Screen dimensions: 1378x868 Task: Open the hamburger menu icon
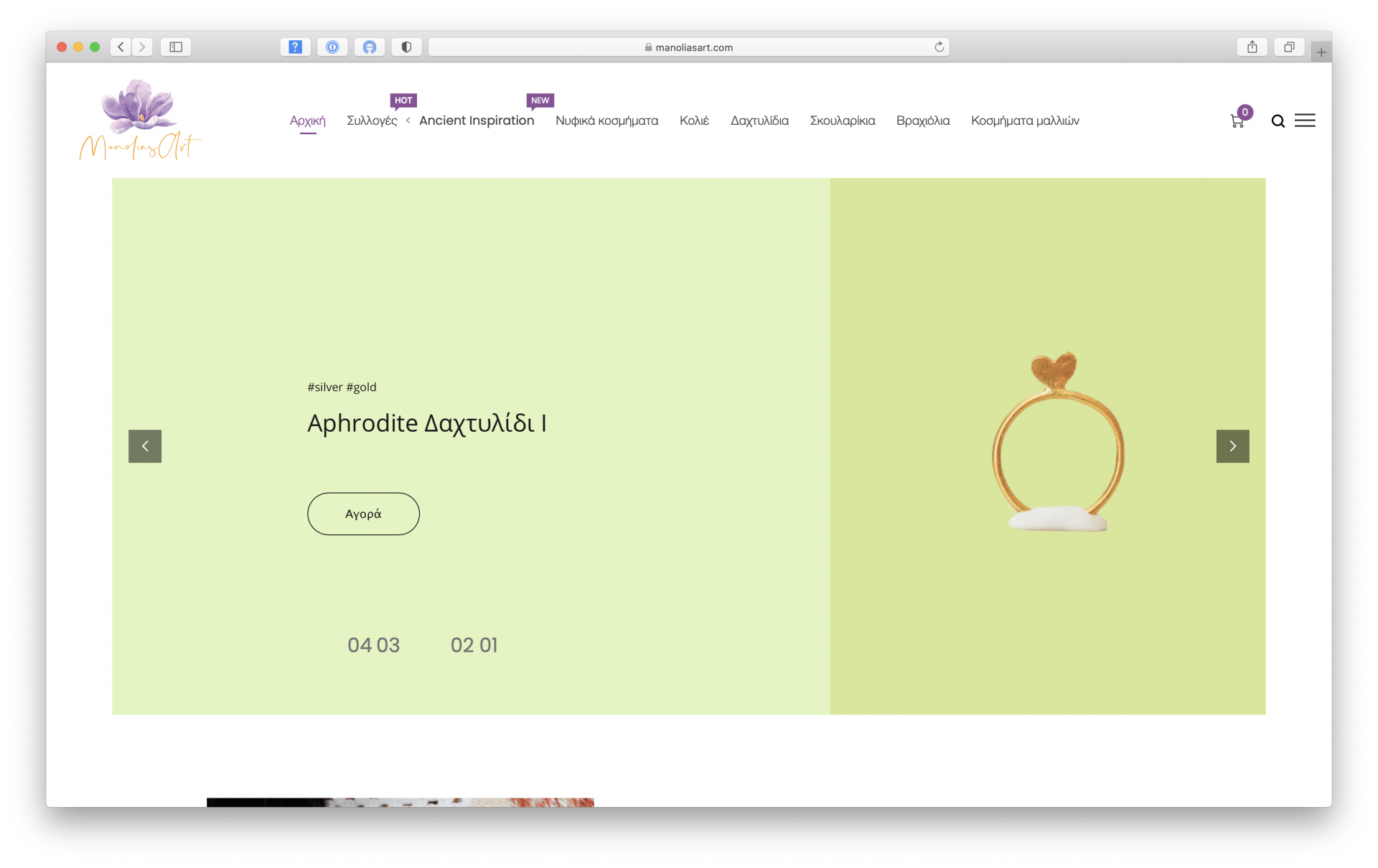[x=1305, y=121]
